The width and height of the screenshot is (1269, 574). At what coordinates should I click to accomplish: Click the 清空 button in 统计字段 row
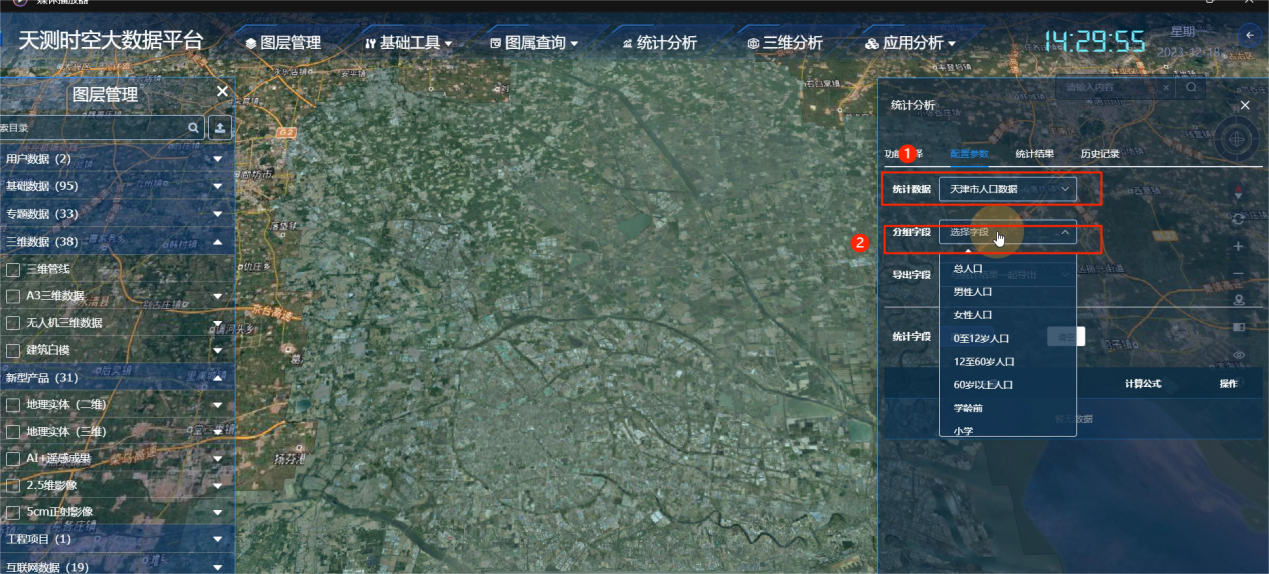point(1065,337)
